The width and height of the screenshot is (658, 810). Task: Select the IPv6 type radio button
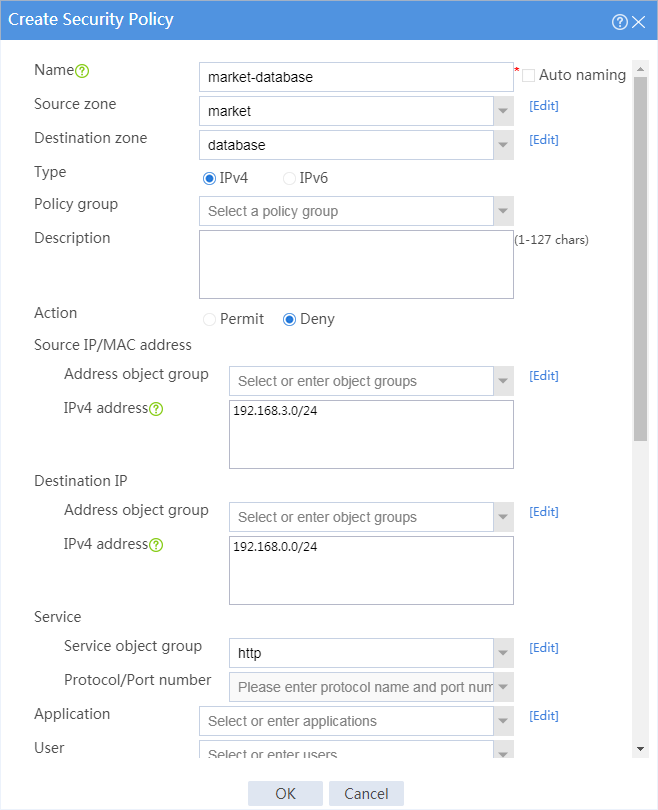[x=289, y=178]
